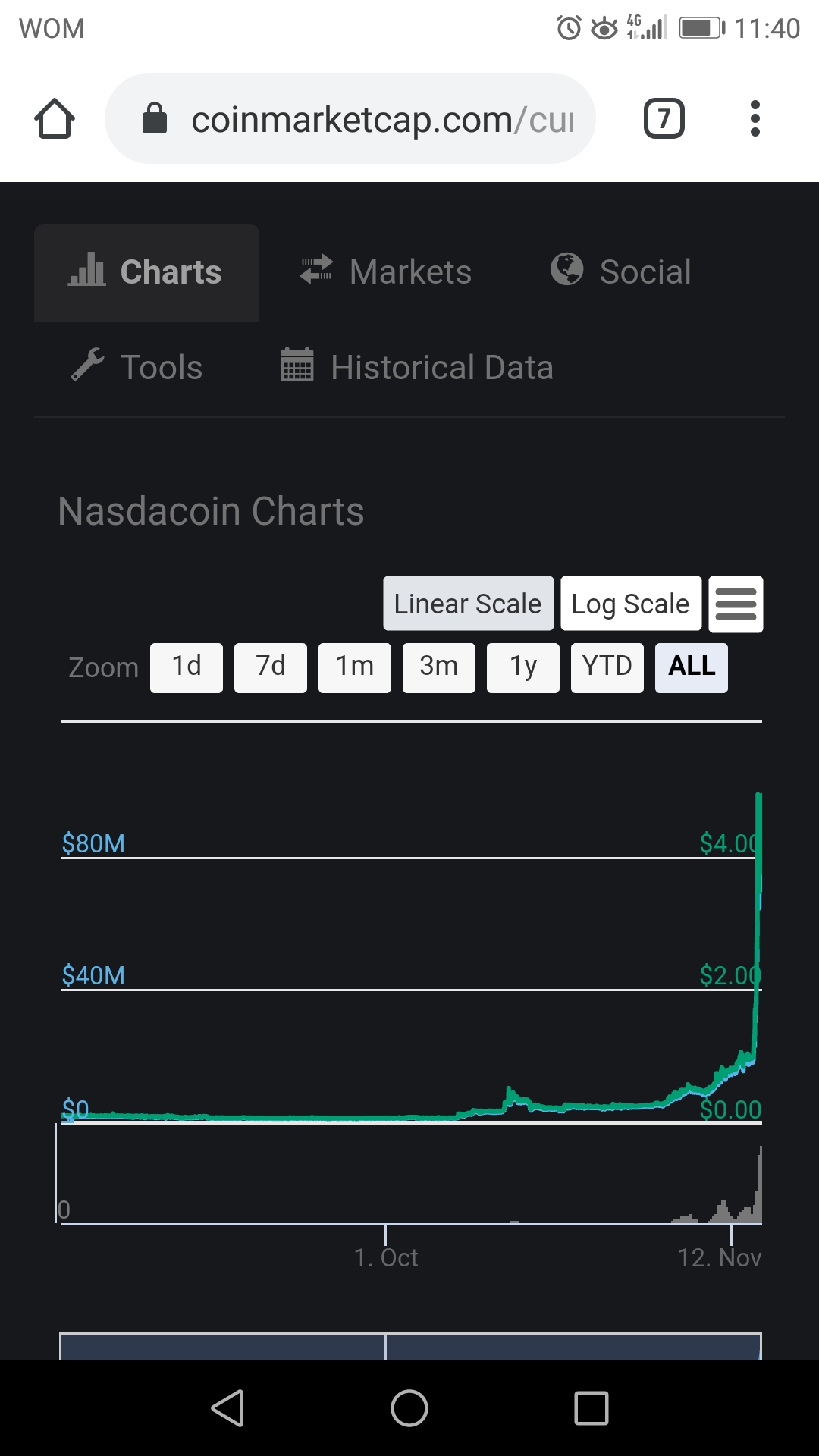This screenshot has height=1456, width=819.
Task: Click the chart range navigator strip
Action: coord(410,1346)
